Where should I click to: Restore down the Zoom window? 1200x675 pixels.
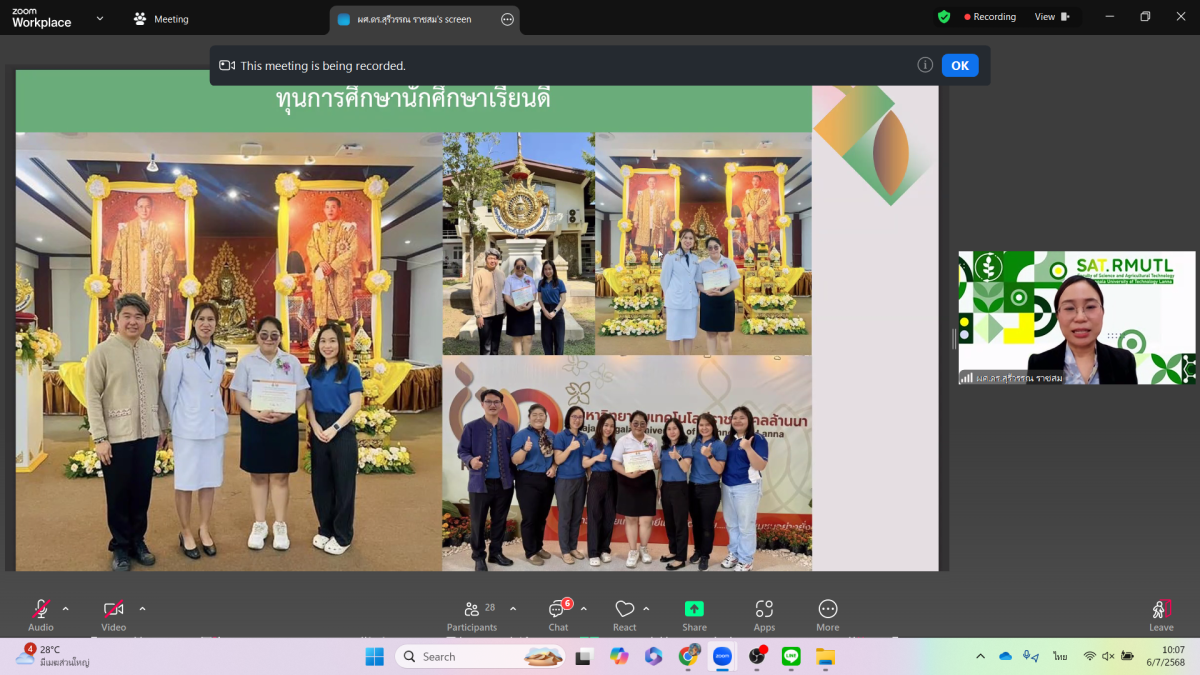tap(1145, 17)
